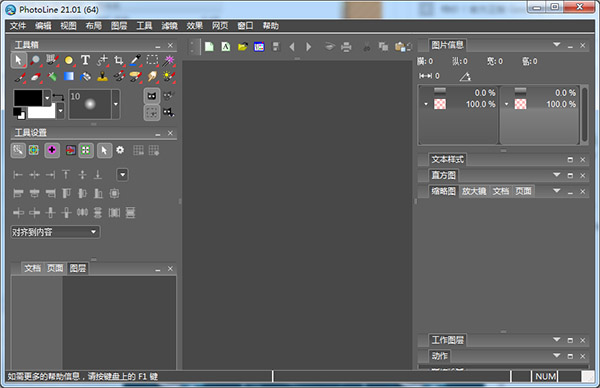The image size is (600, 388).
Task: Select the eraser tool
Action: (x=35, y=77)
